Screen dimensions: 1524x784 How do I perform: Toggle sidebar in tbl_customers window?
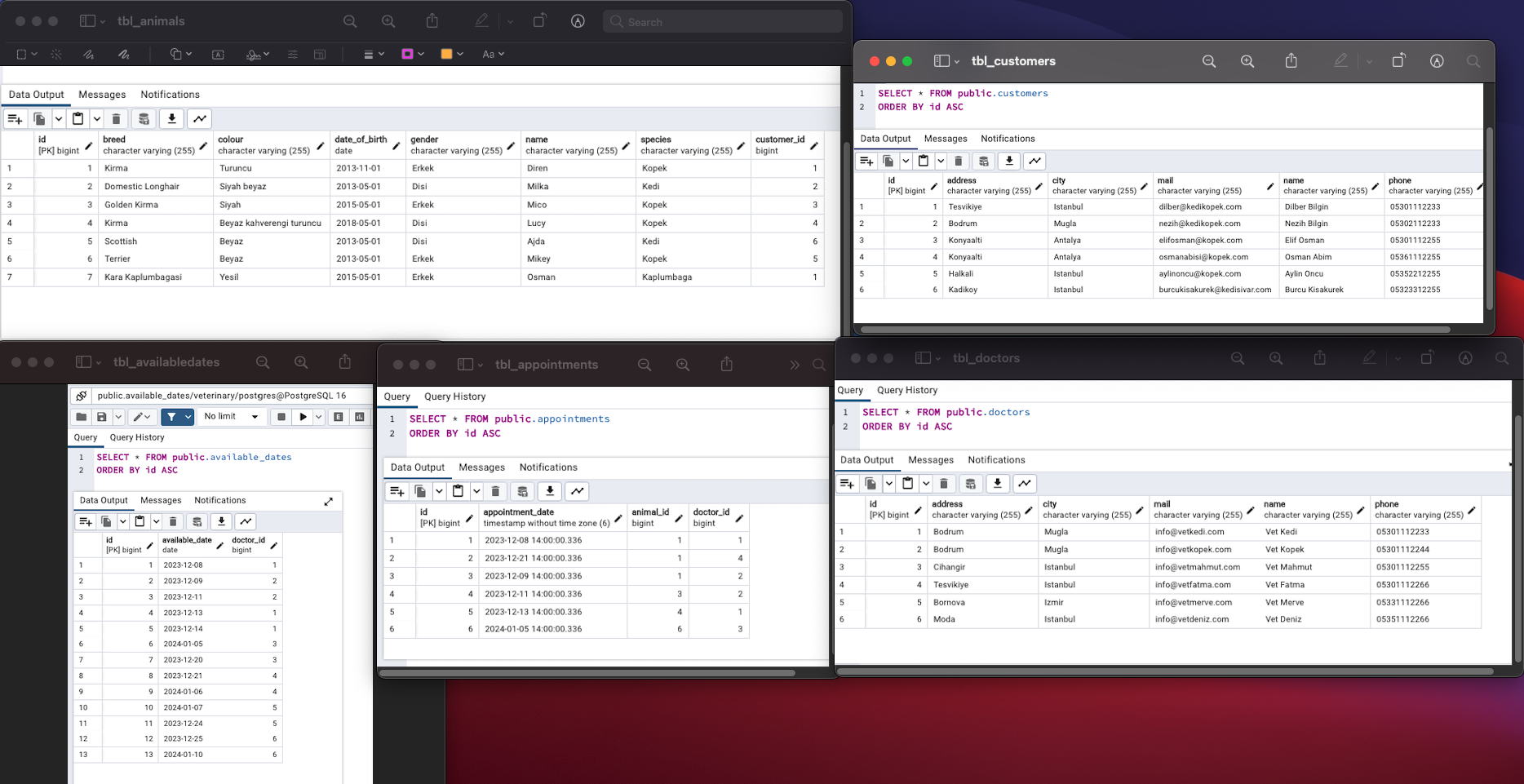[941, 61]
